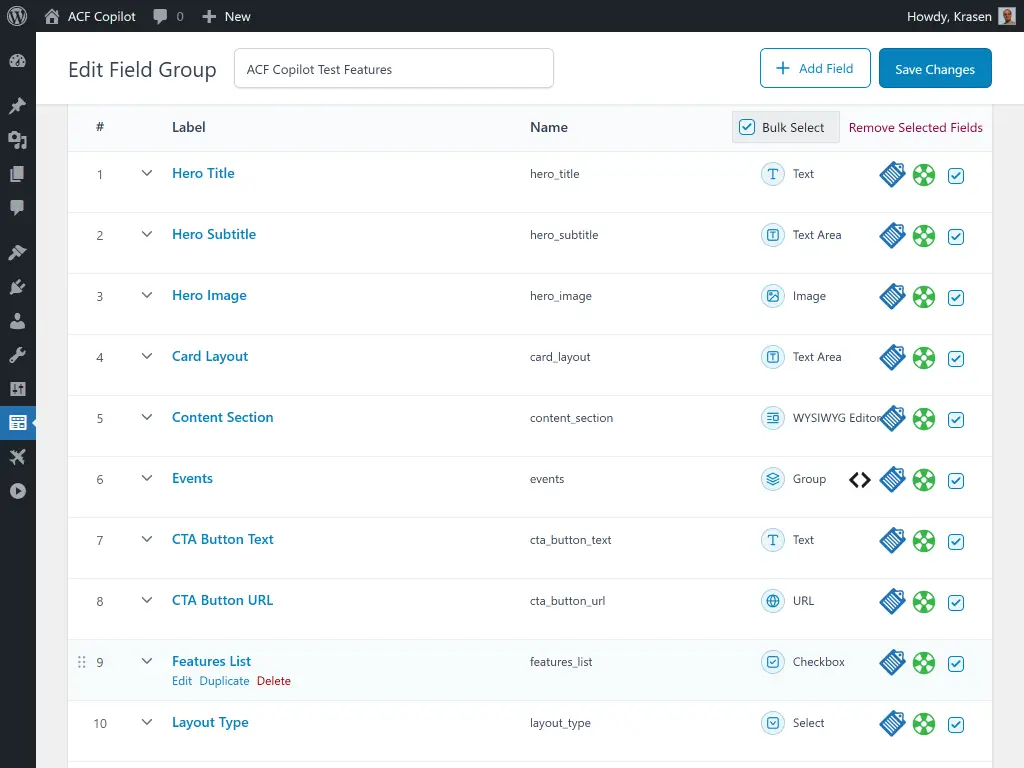
Task: Open the Comments section in the sidebar
Action: pyautogui.click(x=16, y=207)
